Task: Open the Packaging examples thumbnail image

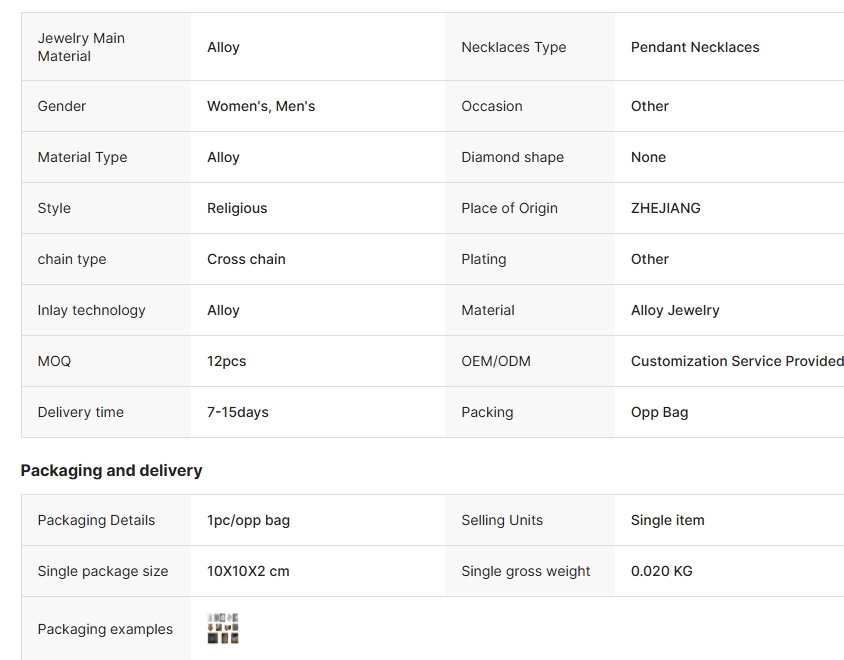Action: [223, 629]
